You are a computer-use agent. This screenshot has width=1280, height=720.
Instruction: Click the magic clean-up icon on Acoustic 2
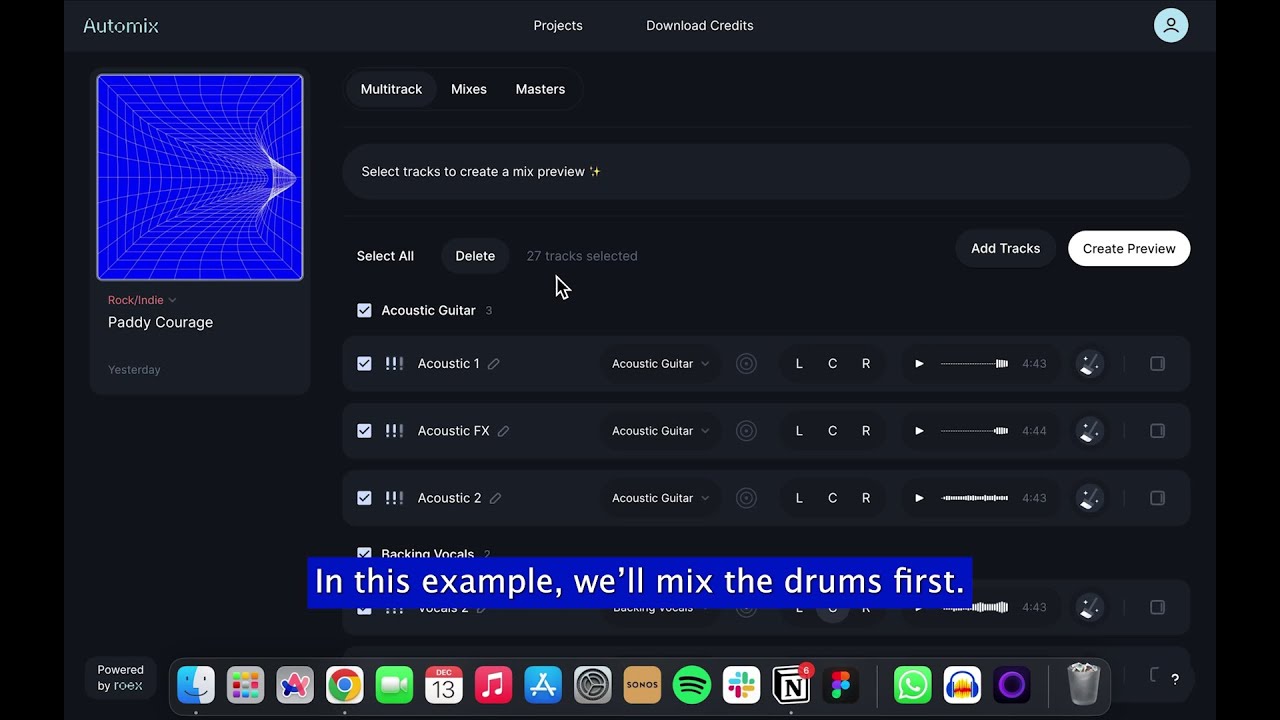[x=1090, y=498]
